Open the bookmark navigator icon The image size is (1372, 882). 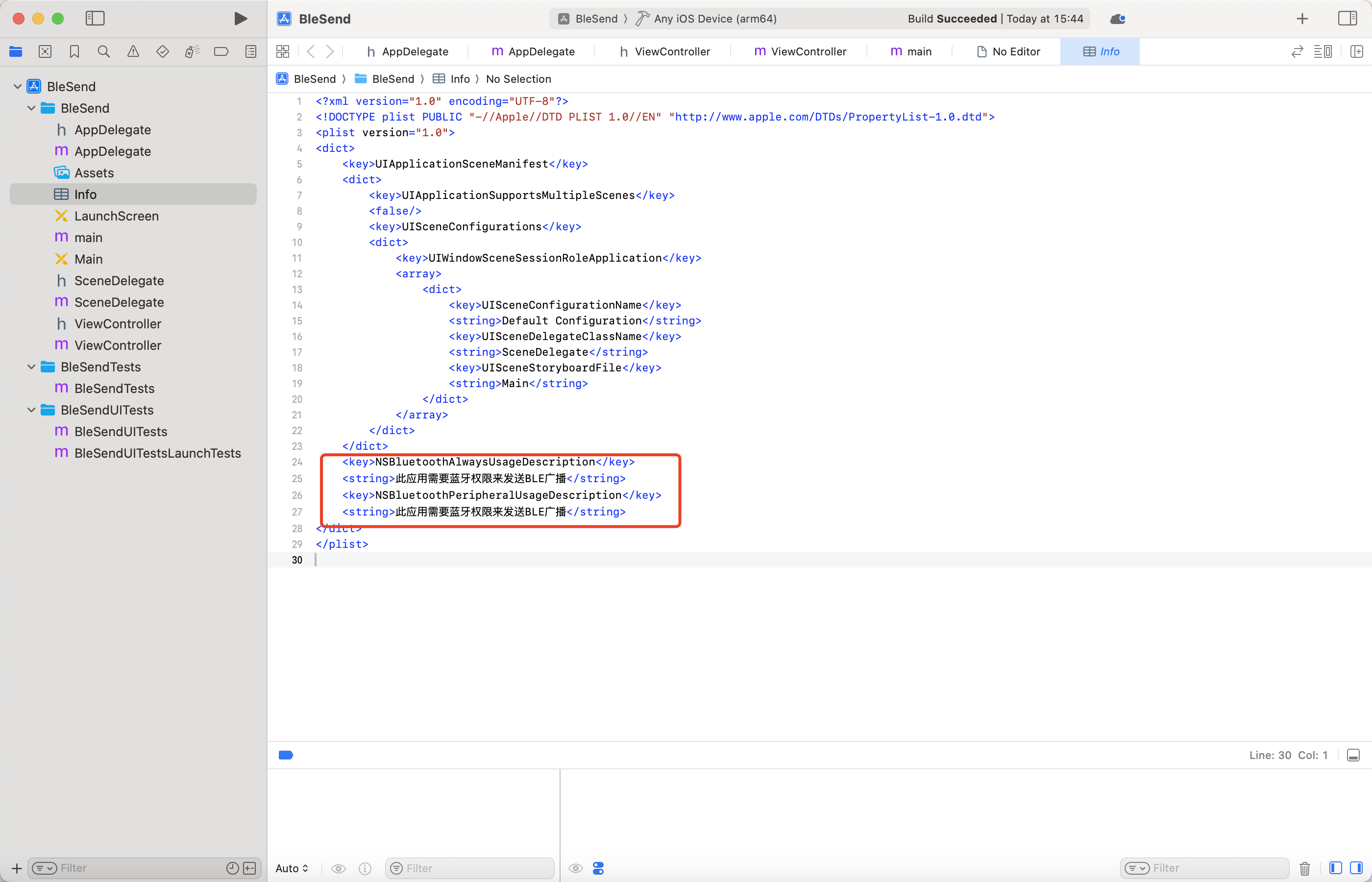pos(74,51)
